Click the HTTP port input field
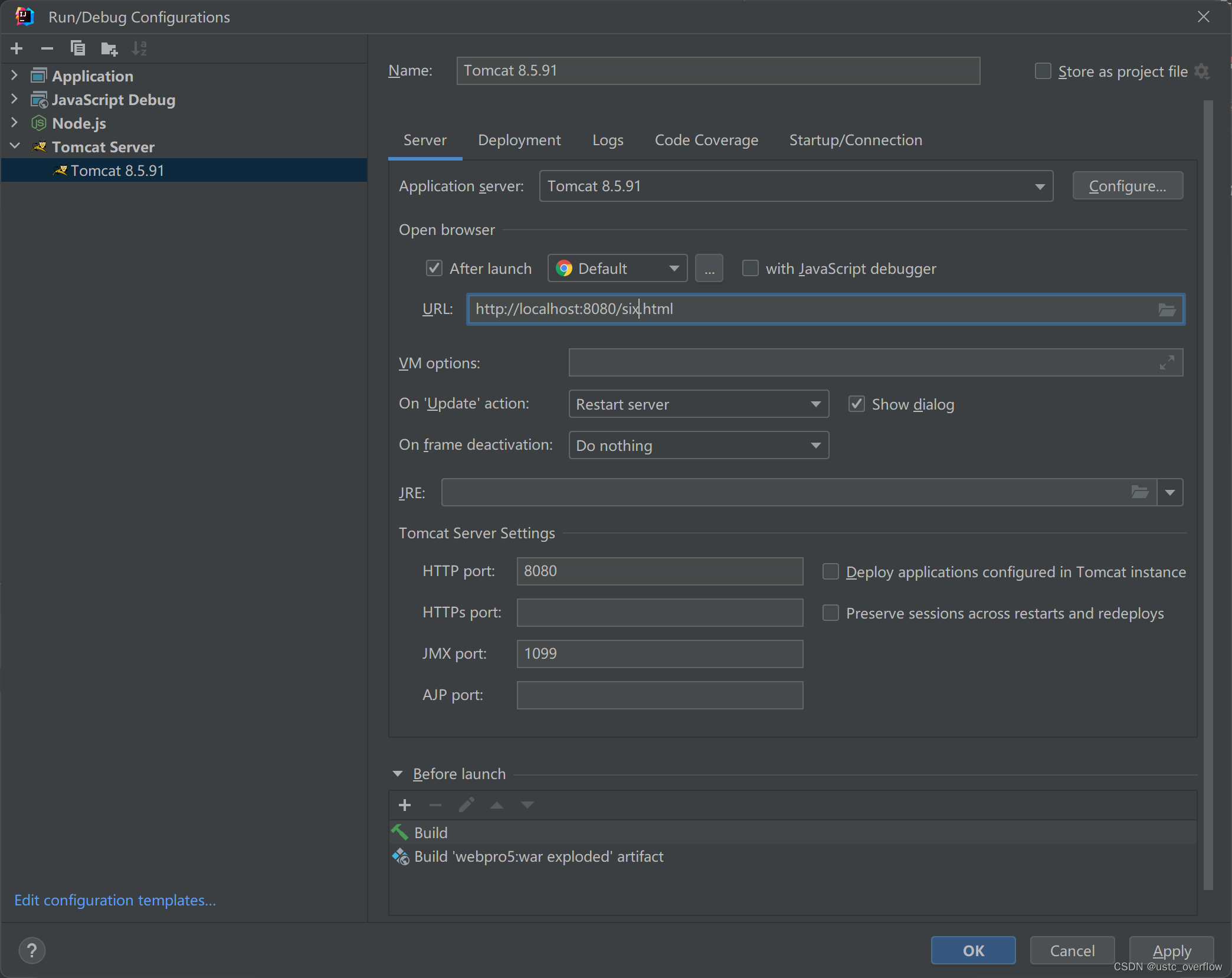The width and height of the screenshot is (1232, 978). [659, 571]
